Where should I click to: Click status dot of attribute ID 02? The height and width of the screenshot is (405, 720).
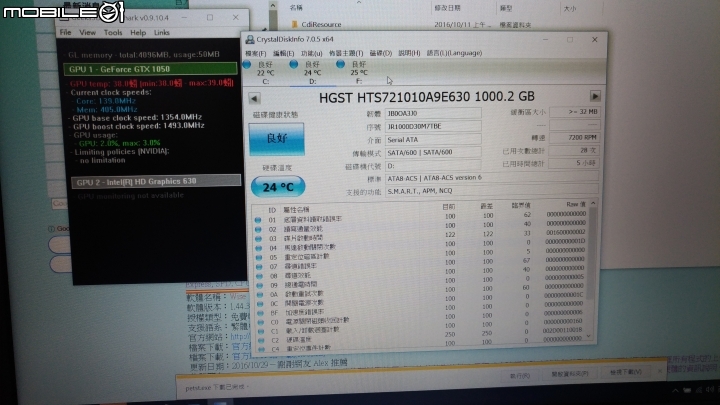tap(258, 229)
